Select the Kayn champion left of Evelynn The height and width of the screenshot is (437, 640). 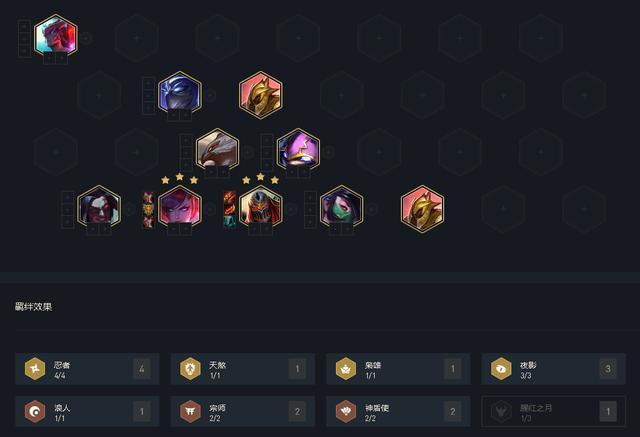pos(99,207)
